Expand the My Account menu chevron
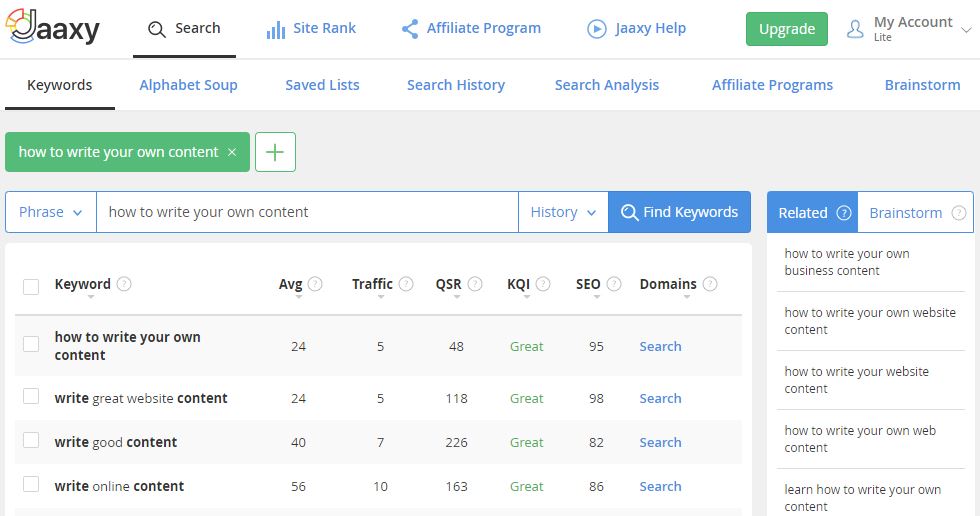 pos(966,30)
